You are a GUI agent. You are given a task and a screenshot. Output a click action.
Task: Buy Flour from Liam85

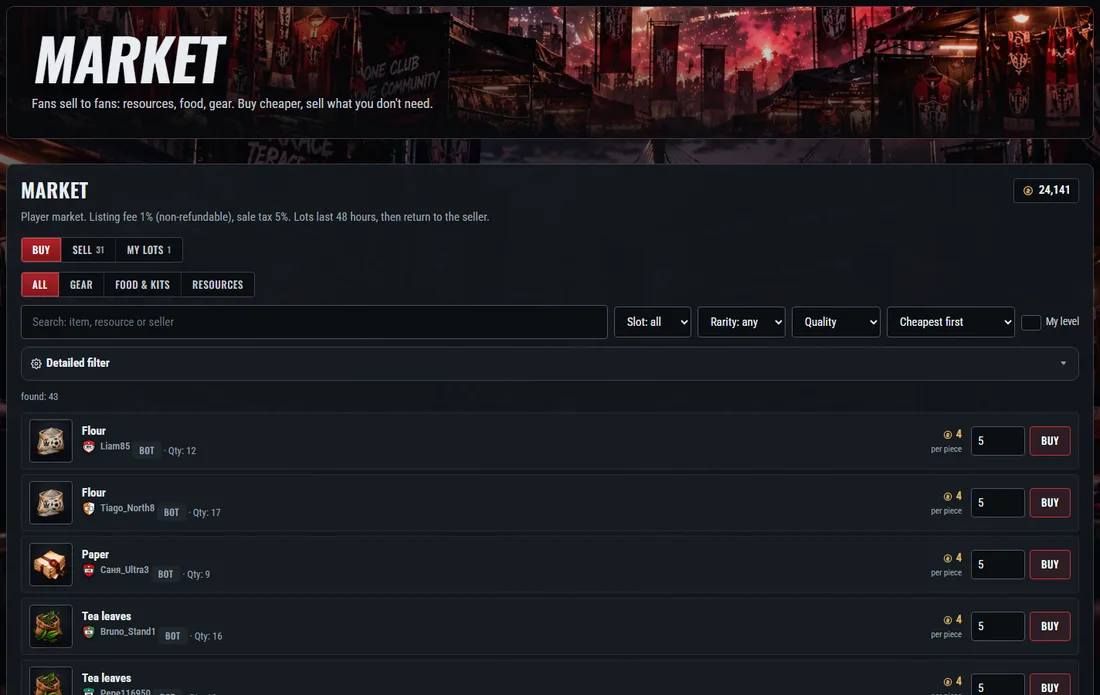(1049, 441)
